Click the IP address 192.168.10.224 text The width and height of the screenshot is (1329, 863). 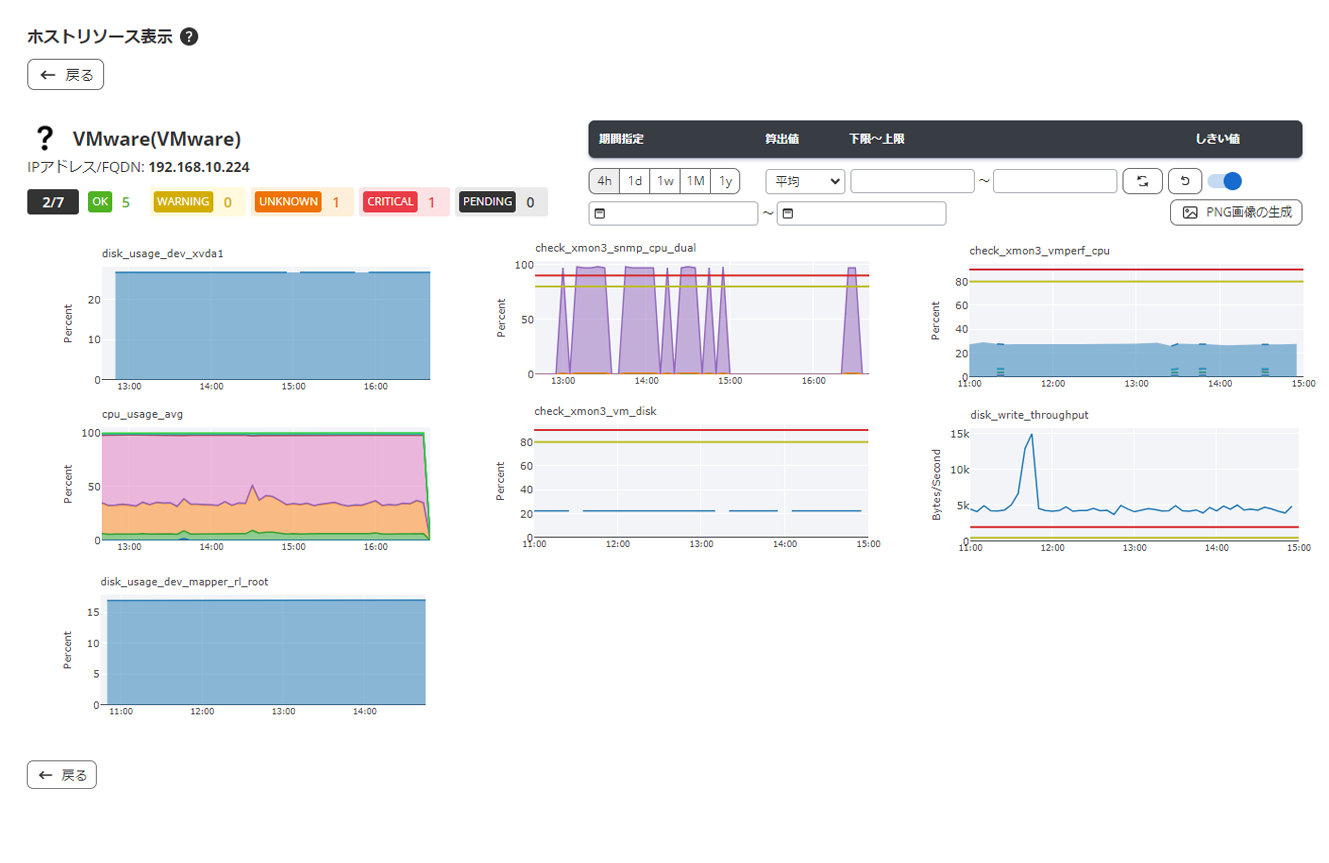(199, 167)
